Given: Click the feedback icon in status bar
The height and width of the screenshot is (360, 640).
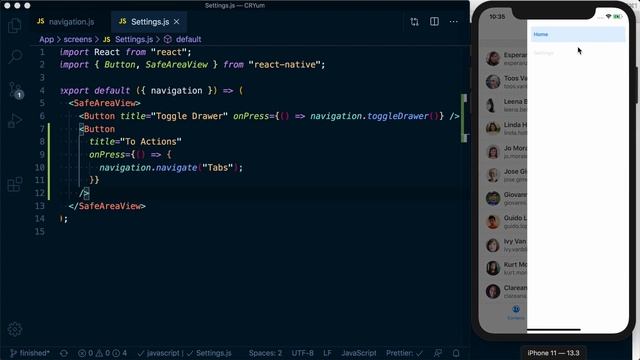Looking at the screenshot, I should click(438, 353).
